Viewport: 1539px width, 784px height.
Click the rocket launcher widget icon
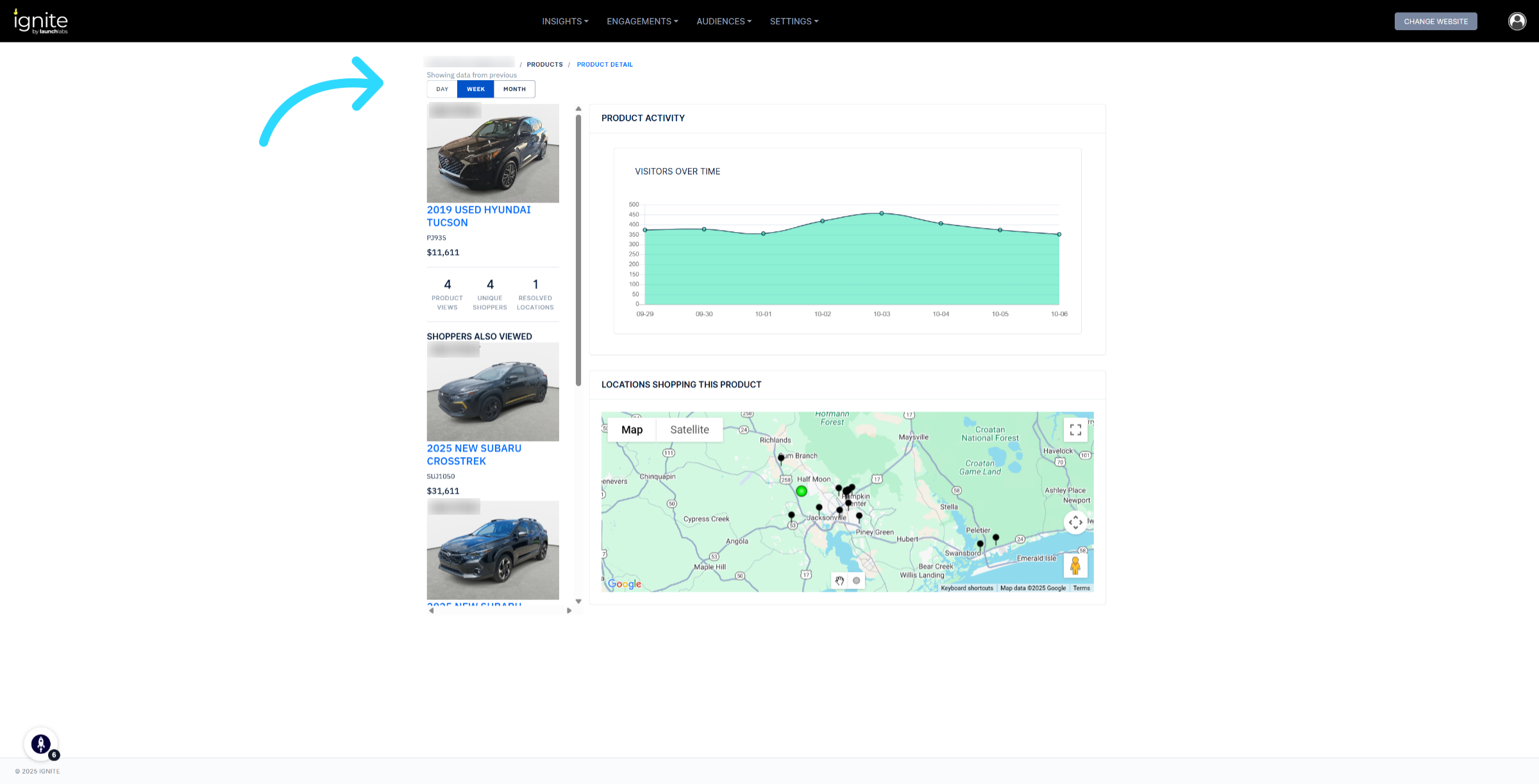41,744
